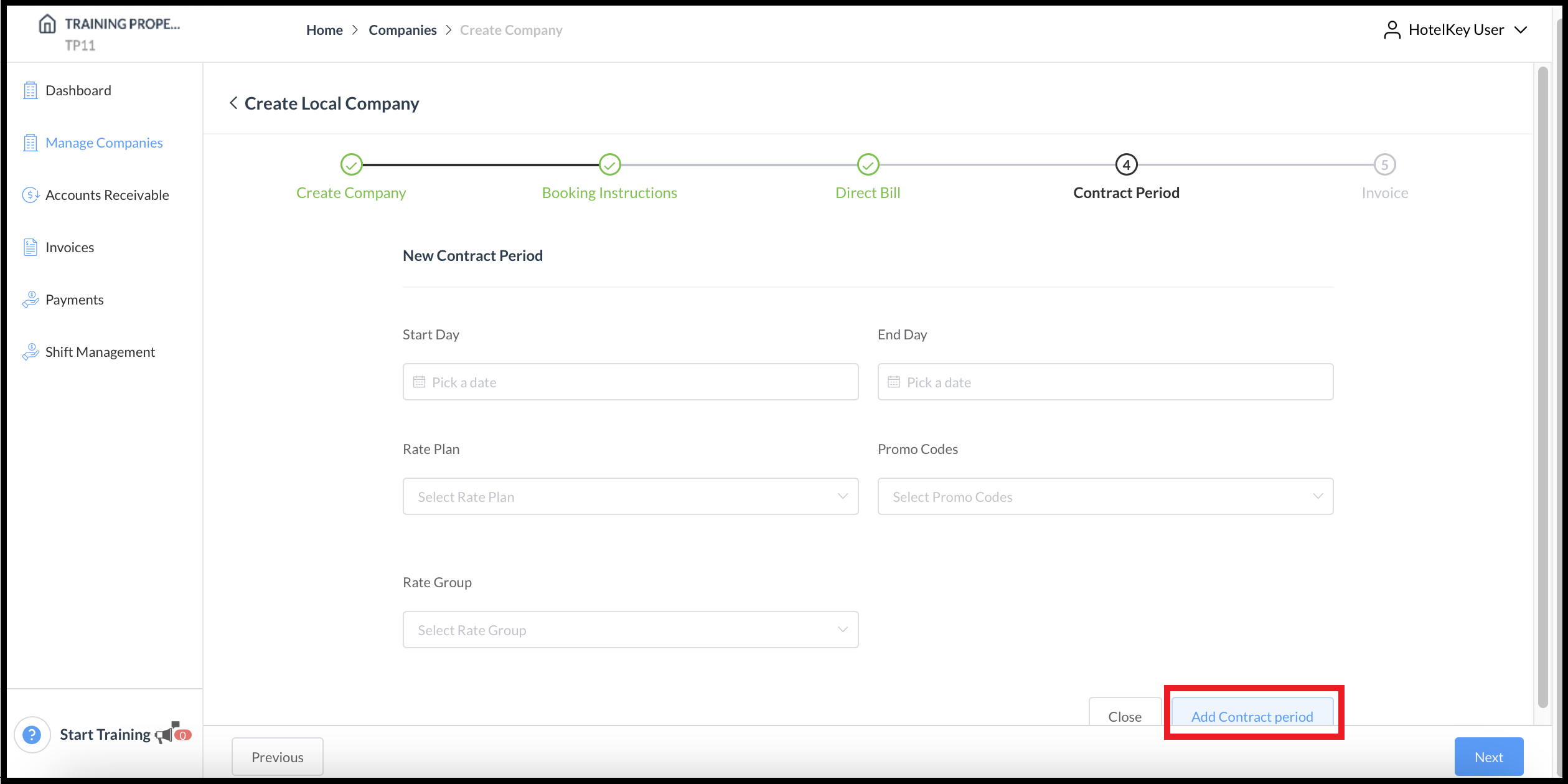Click the Next button at bottom right

[1488, 756]
